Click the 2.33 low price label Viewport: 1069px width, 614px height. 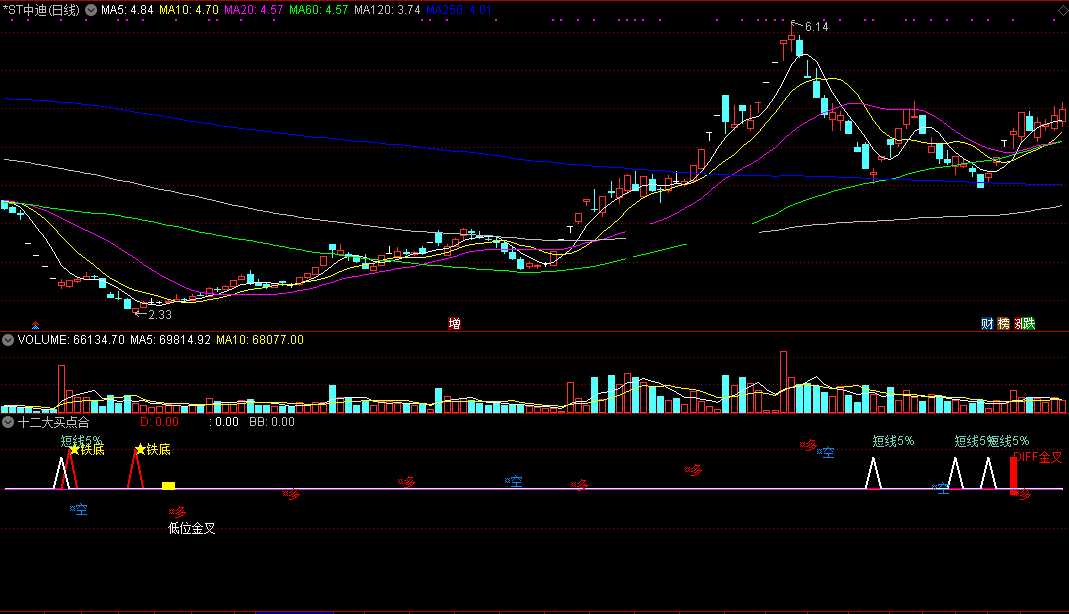coord(160,315)
